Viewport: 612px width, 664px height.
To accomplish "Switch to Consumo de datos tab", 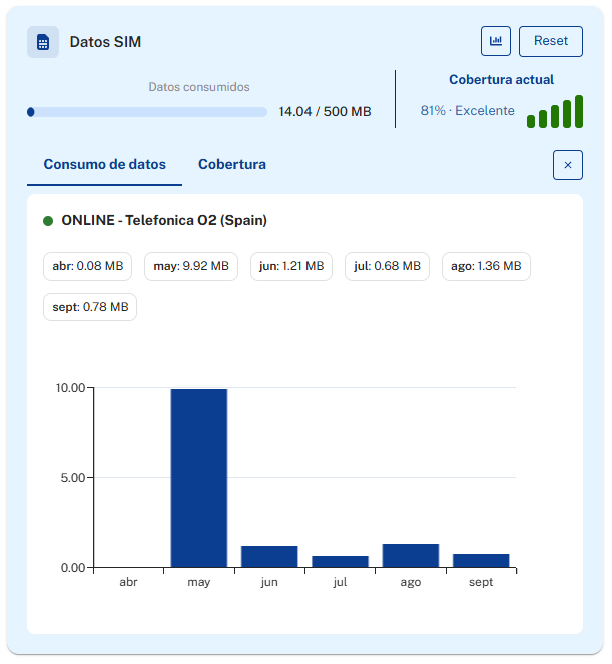I will [105, 165].
